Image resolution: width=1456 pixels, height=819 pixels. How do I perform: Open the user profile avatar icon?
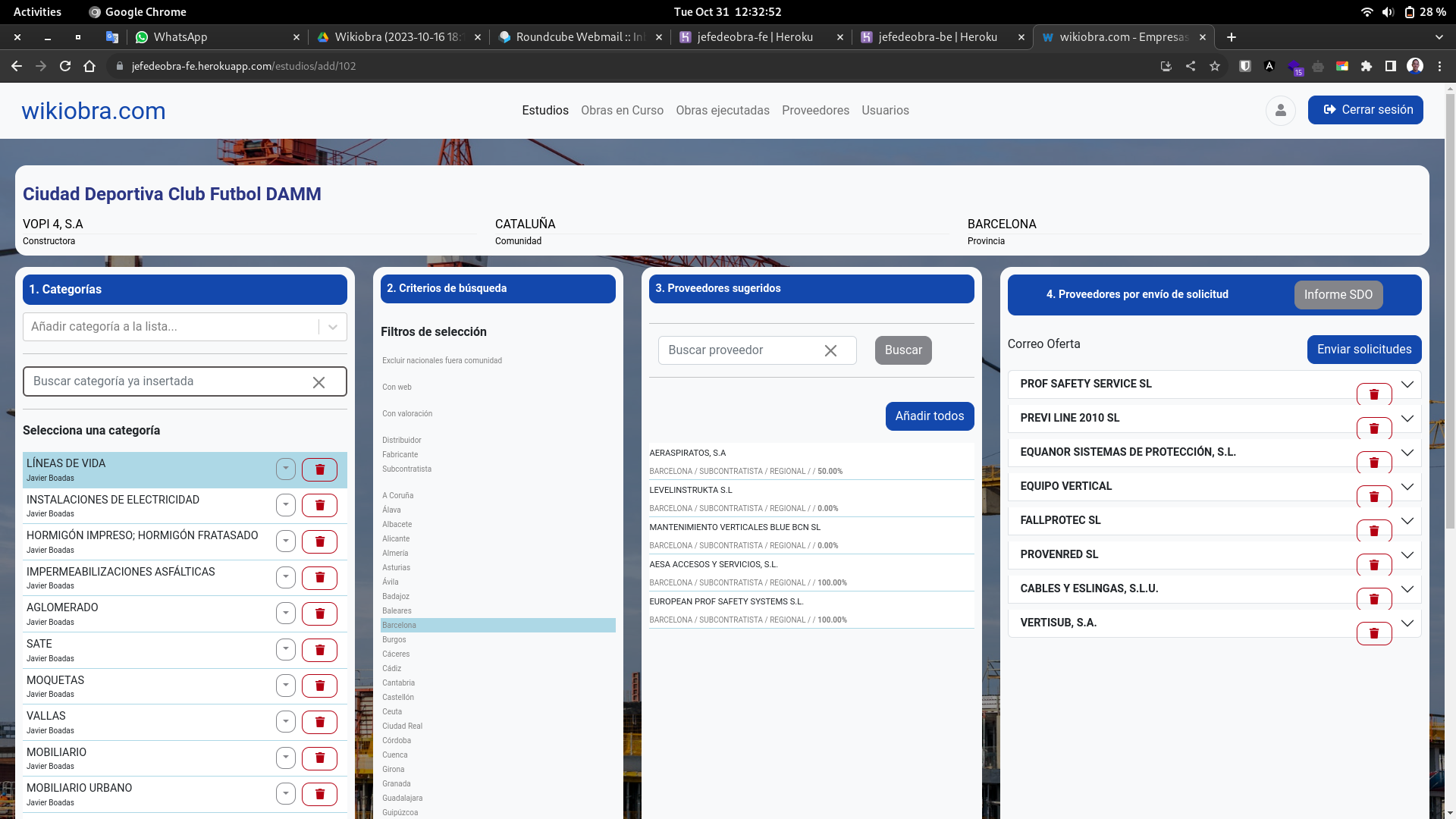pos(1280,111)
